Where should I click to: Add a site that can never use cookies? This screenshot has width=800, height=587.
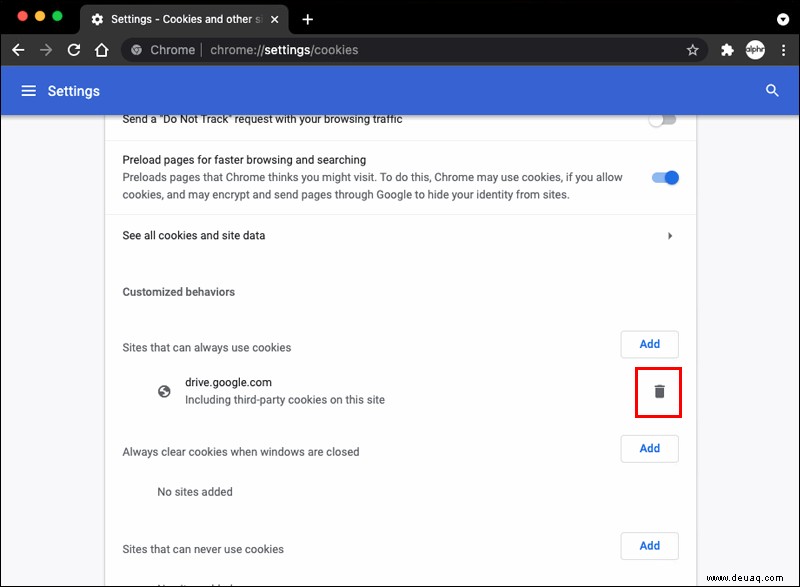pos(649,546)
